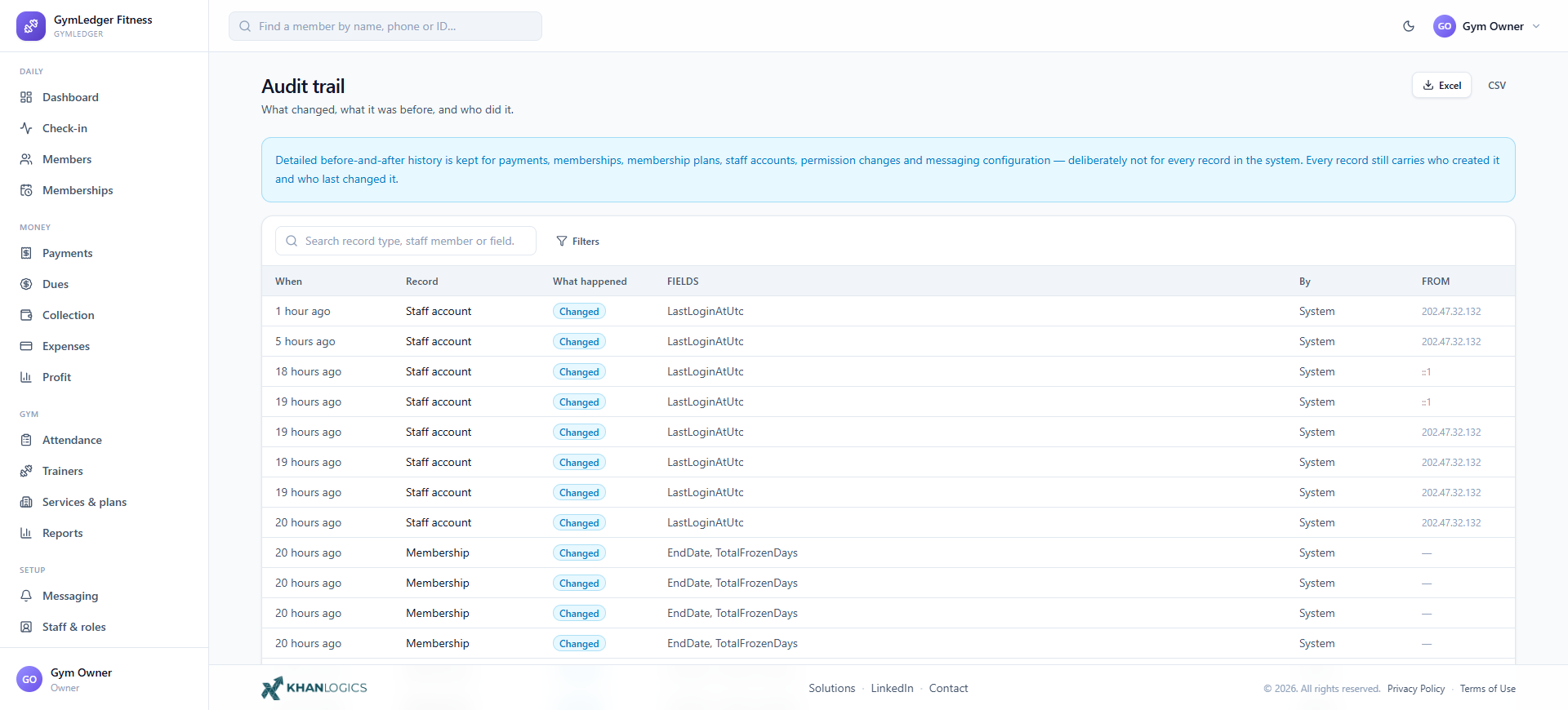Screen dimensions: 1568x710
Task: Click the Memberships icon in sidebar
Action: pos(26,190)
